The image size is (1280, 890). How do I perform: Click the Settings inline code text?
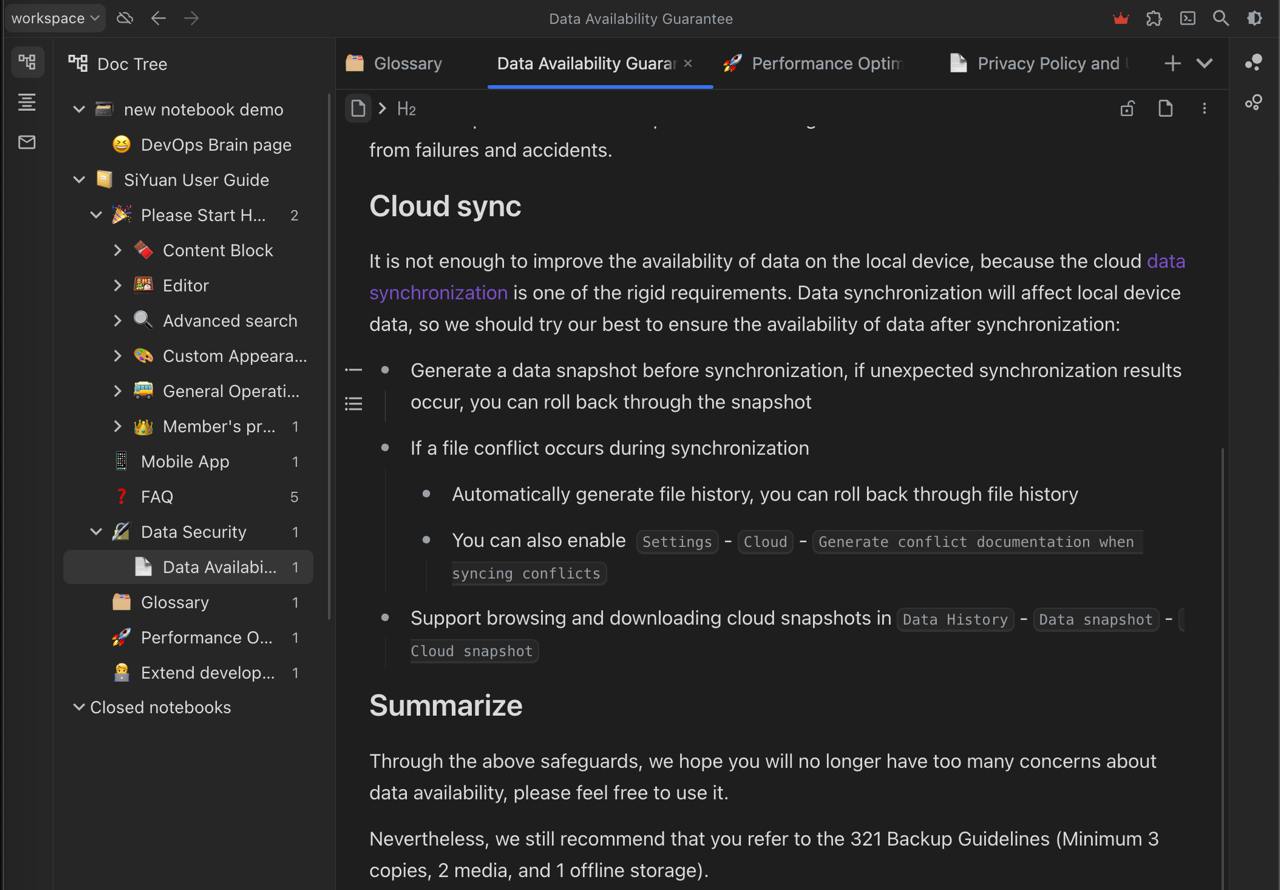(x=677, y=542)
